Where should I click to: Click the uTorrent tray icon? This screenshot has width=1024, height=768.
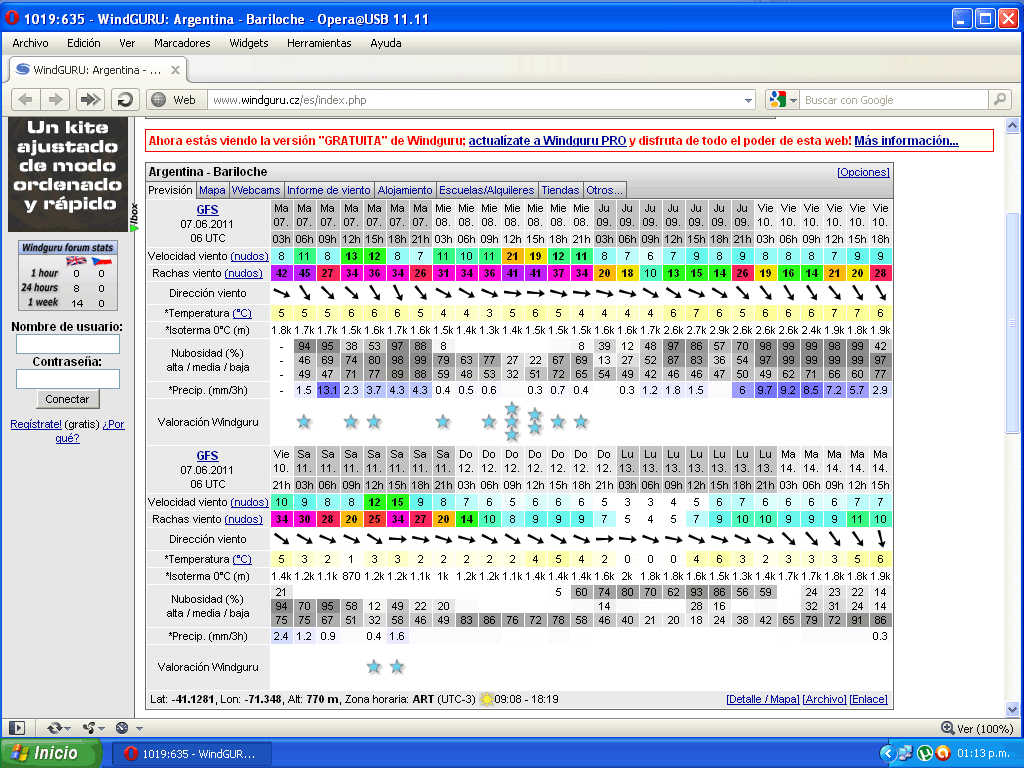[925, 753]
